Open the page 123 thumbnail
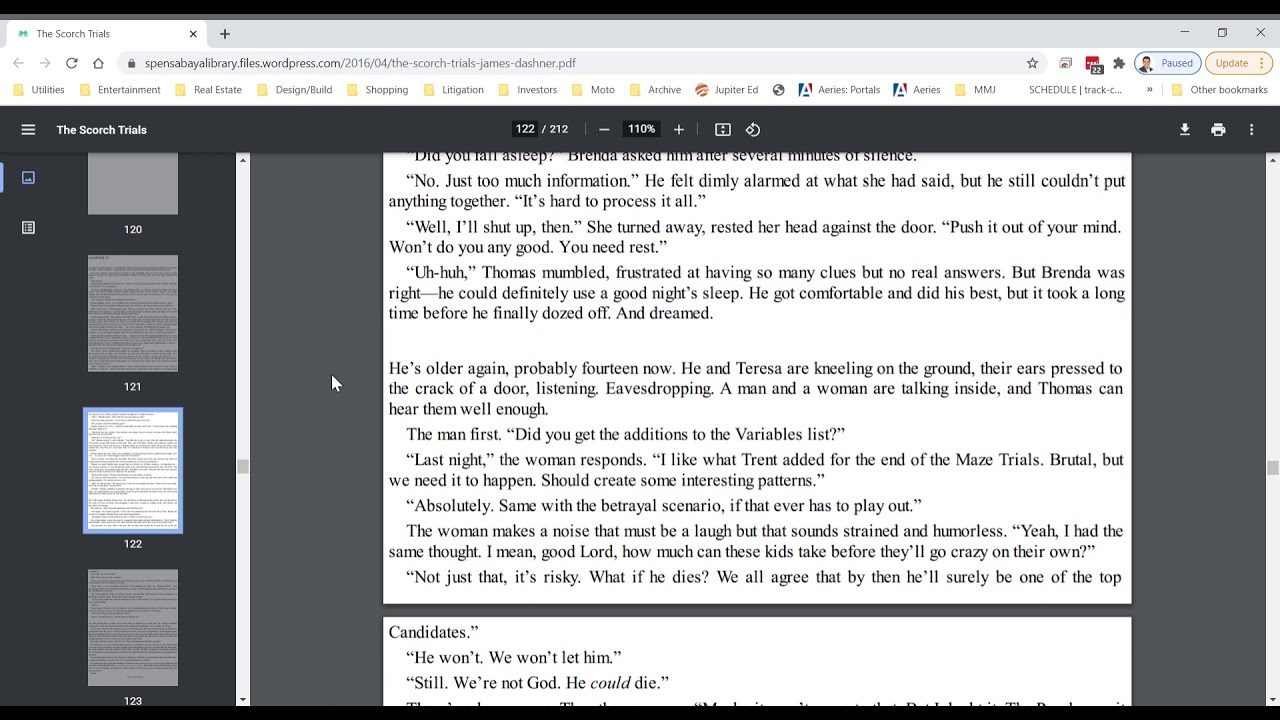The width and height of the screenshot is (1280, 720). tap(133, 628)
